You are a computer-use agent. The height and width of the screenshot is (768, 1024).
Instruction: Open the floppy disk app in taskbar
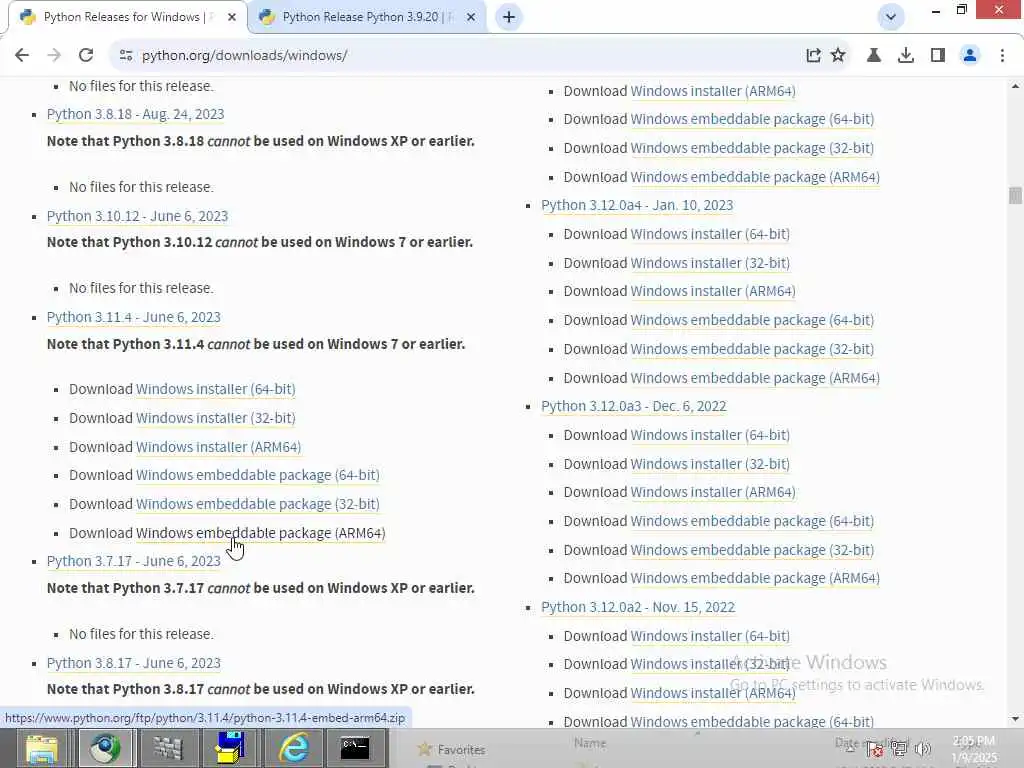coord(230,748)
